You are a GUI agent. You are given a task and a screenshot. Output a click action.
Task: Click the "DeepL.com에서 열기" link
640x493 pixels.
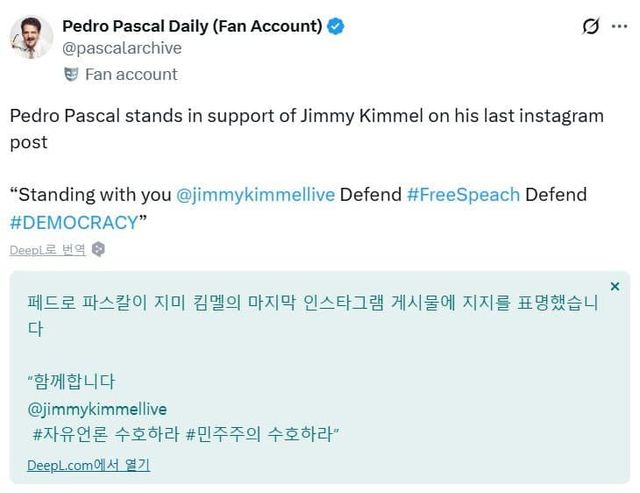[x=88, y=465]
